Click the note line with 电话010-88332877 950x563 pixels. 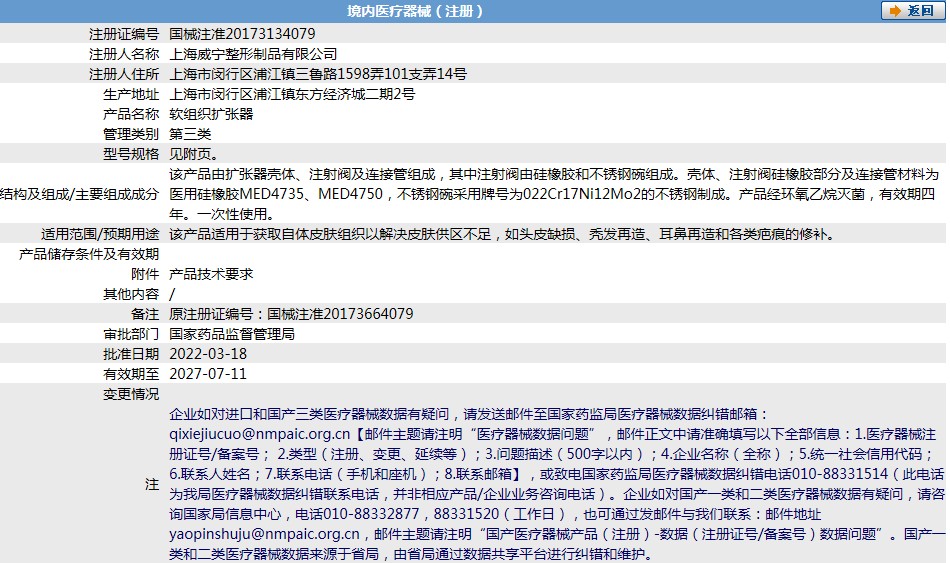coord(495,514)
